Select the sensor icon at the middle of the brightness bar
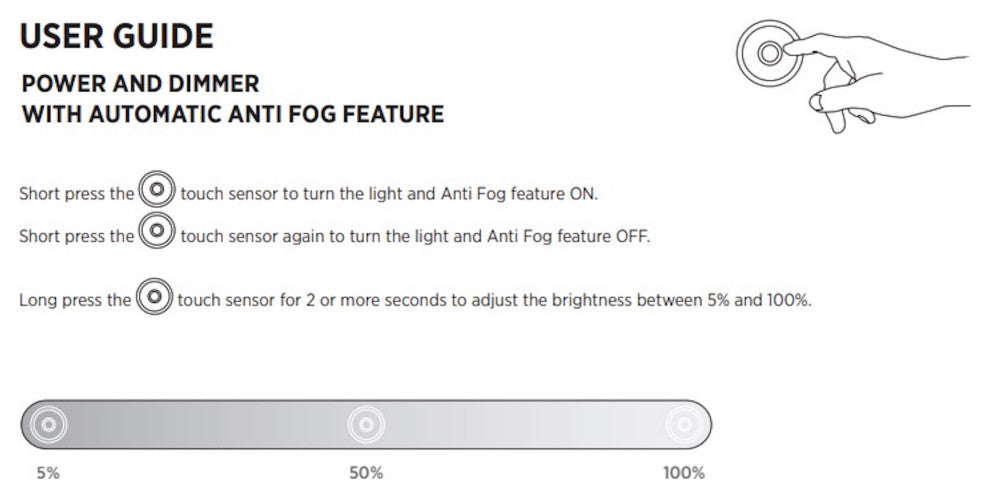The width and height of the screenshot is (990, 498). click(366, 425)
